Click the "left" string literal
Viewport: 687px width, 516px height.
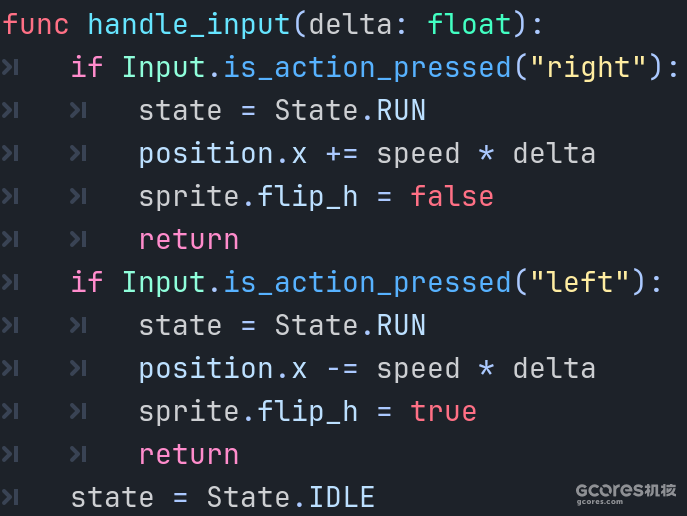[579, 282]
